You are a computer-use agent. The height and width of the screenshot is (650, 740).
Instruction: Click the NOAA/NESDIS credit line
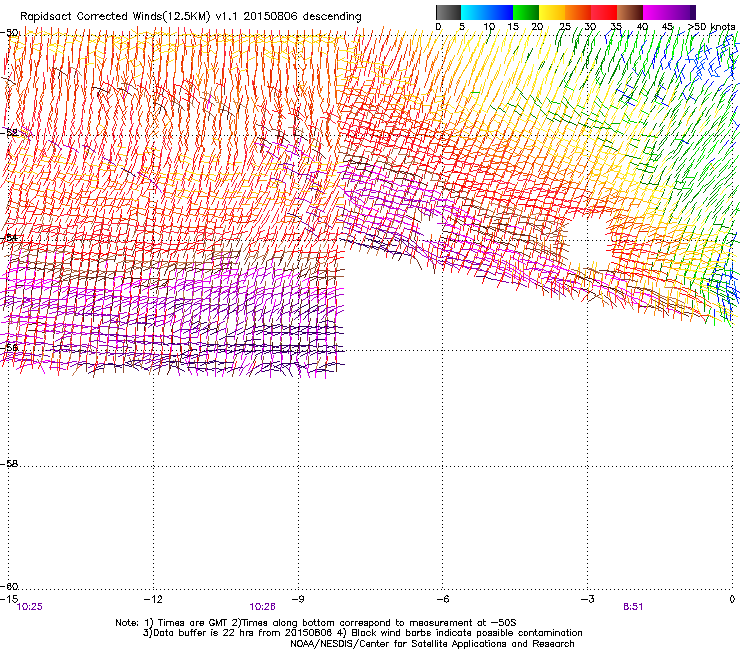coord(432,644)
